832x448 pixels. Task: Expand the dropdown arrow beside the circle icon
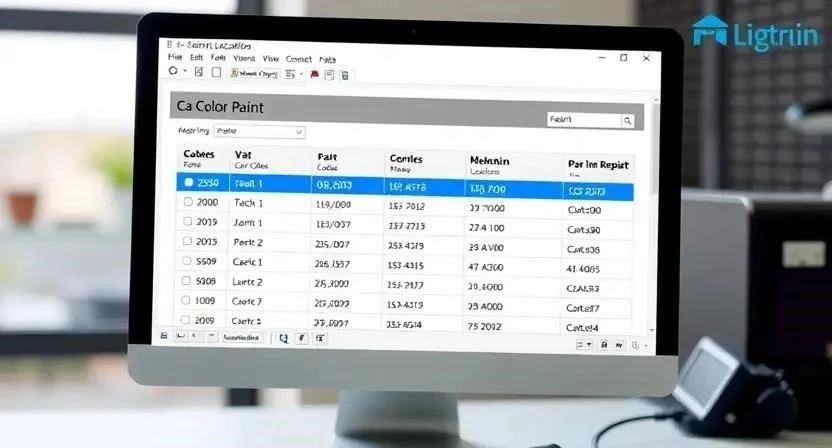185,73
